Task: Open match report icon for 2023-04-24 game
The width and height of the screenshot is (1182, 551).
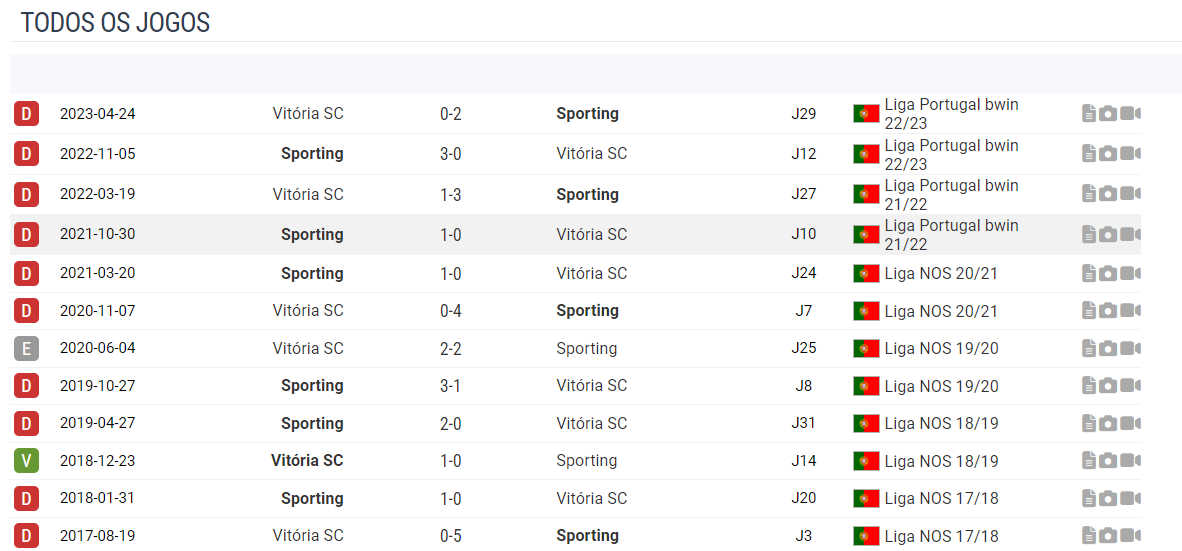Action: (x=1088, y=114)
